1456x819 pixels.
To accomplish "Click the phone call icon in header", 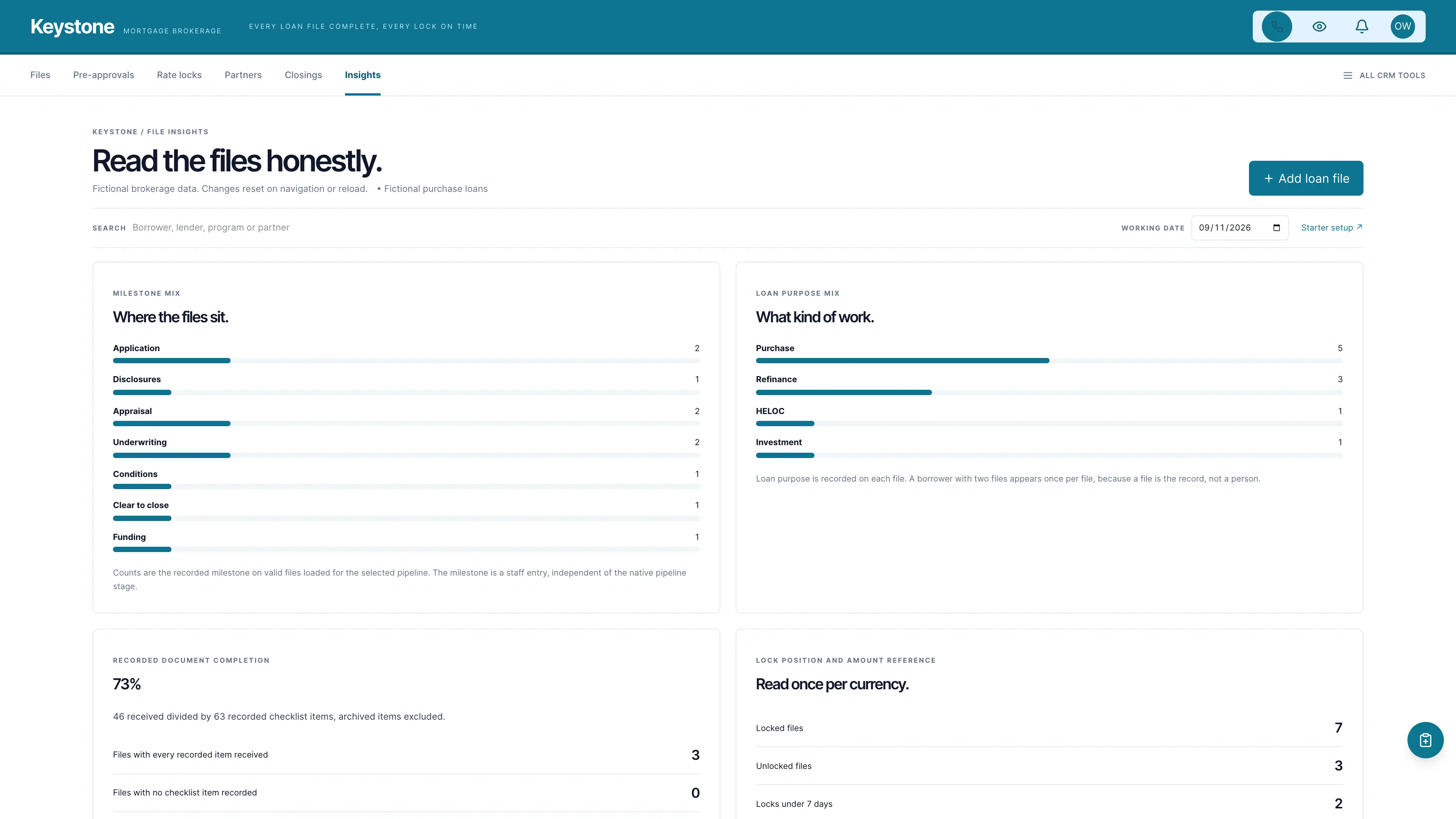I will [1277, 27].
